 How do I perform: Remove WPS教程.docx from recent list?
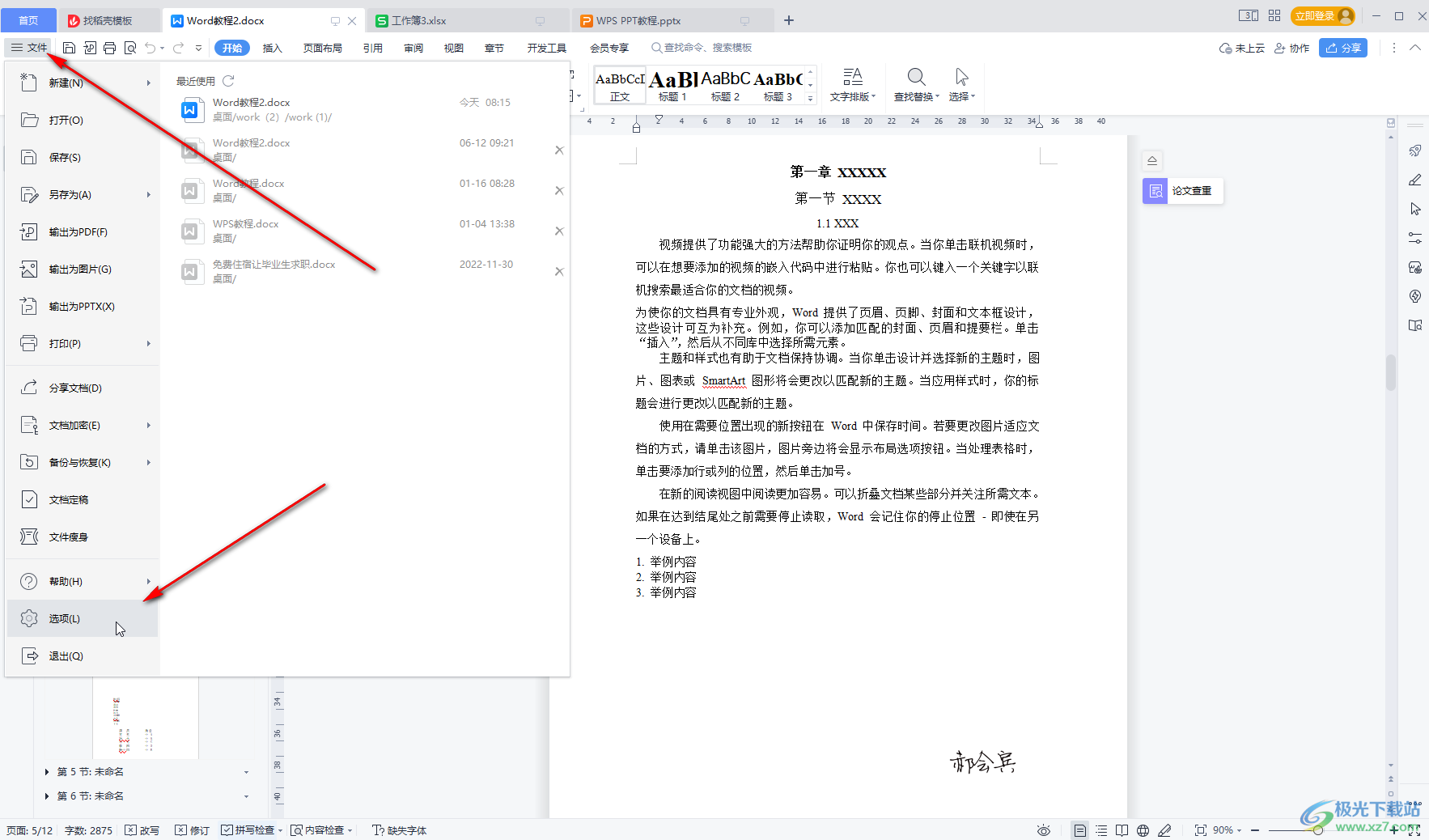pyautogui.click(x=558, y=231)
